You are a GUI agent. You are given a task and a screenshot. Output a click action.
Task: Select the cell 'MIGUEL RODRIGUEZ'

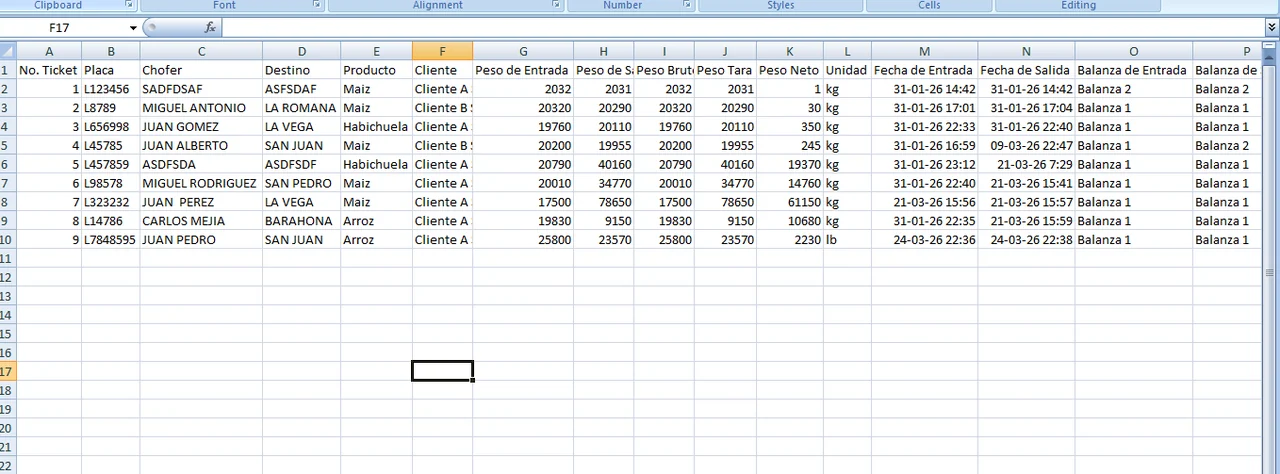201,183
